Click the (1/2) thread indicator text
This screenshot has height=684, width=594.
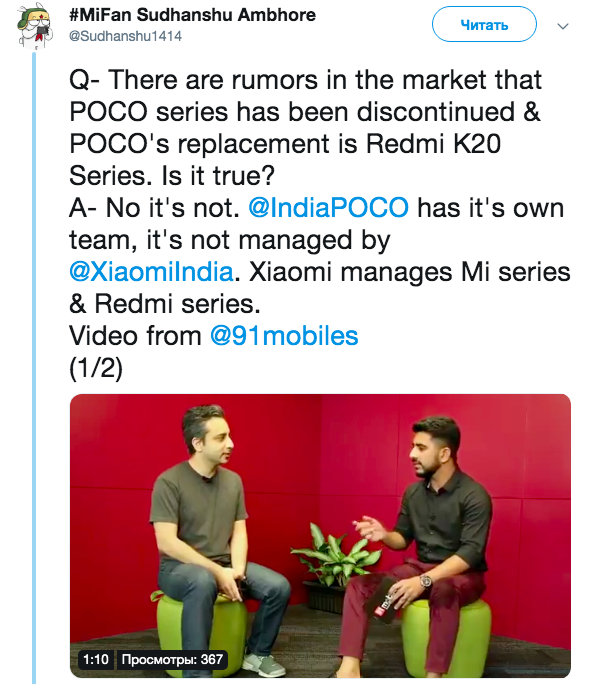(x=96, y=368)
